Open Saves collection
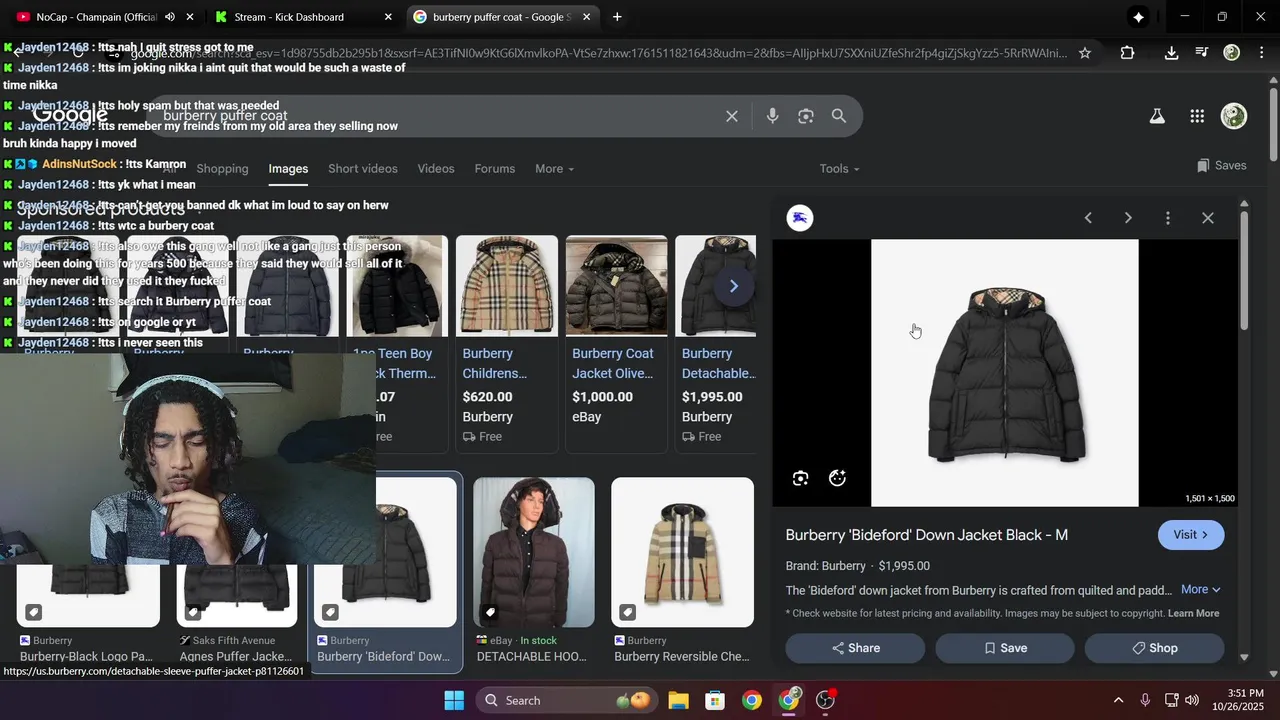Image resolution: width=1280 pixels, height=720 pixels. (1221, 166)
